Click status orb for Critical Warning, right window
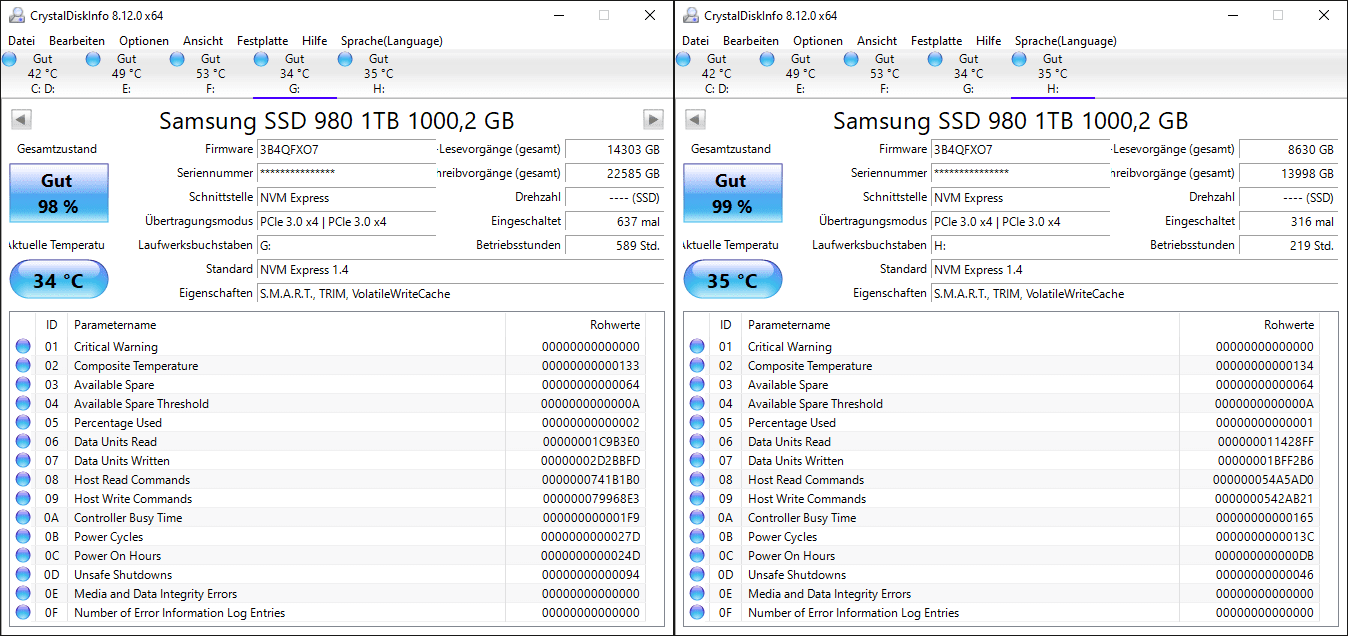The width and height of the screenshot is (1348, 636). point(697,347)
